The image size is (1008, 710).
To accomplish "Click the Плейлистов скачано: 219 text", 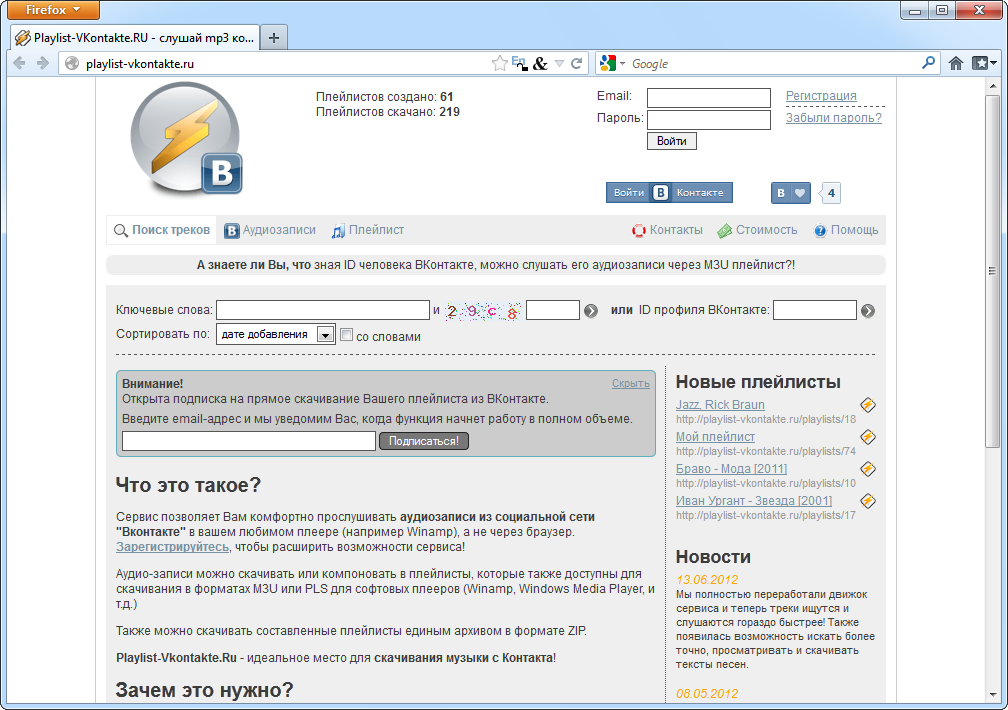I will (388, 112).
